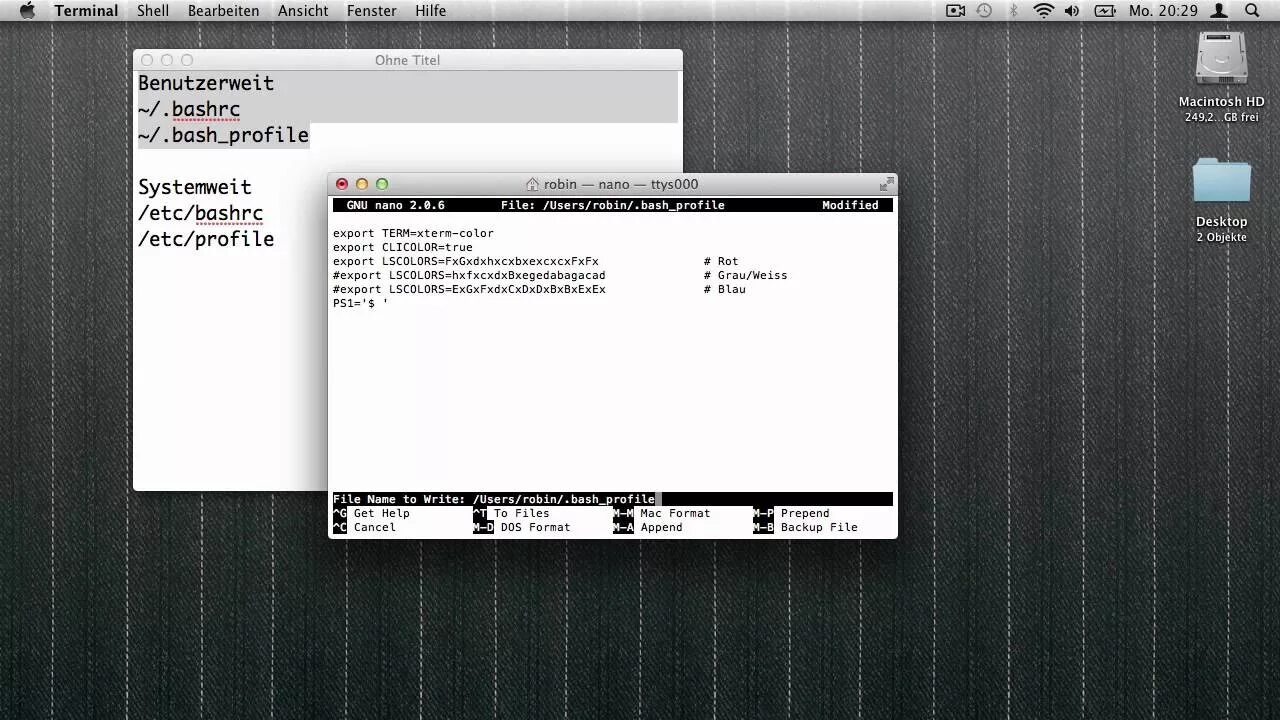Click the export CLICOLOR=true line
The image size is (1280, 720).
[403, 247]
